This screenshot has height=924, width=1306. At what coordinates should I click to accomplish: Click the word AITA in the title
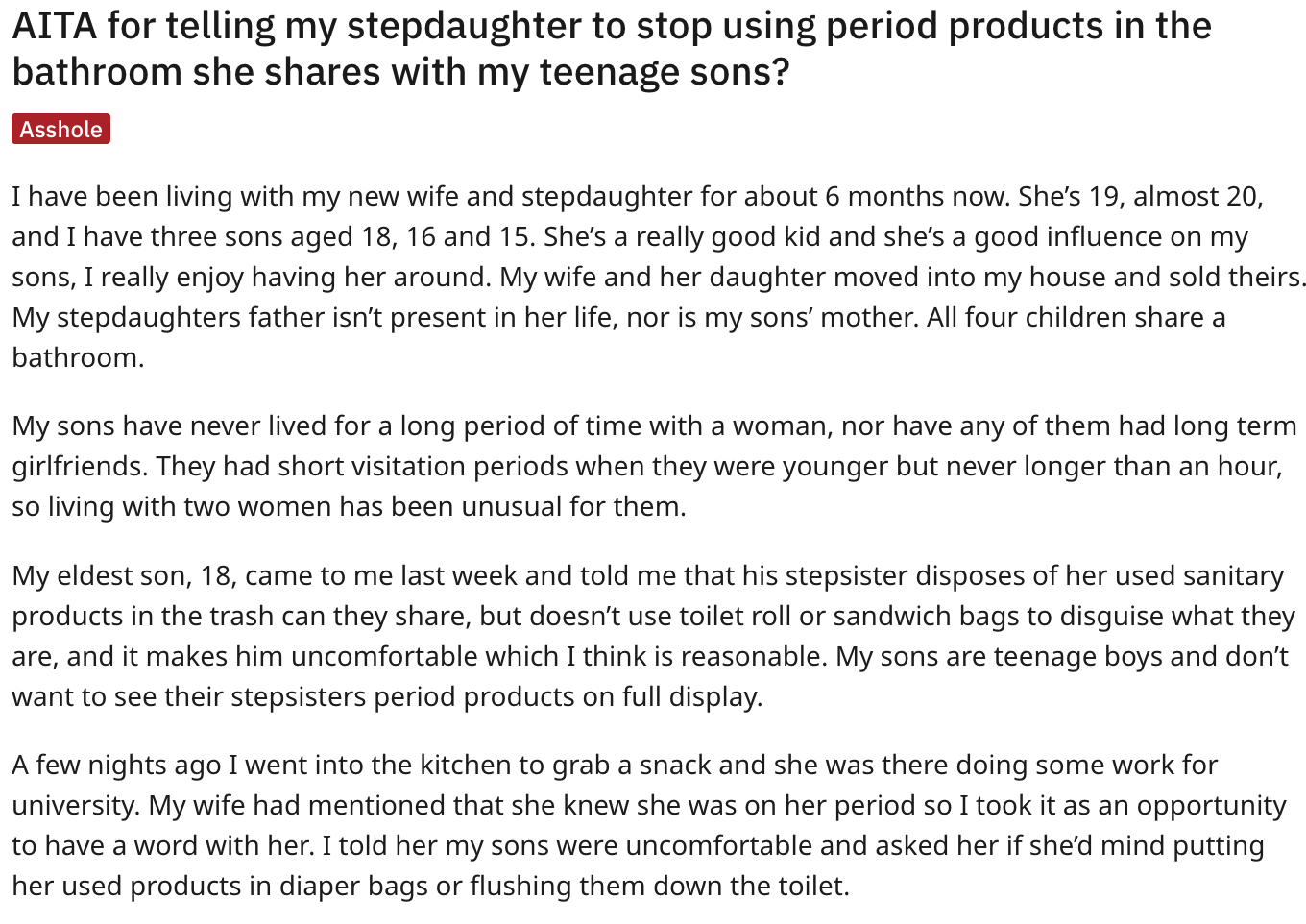[x=54, y=26]
